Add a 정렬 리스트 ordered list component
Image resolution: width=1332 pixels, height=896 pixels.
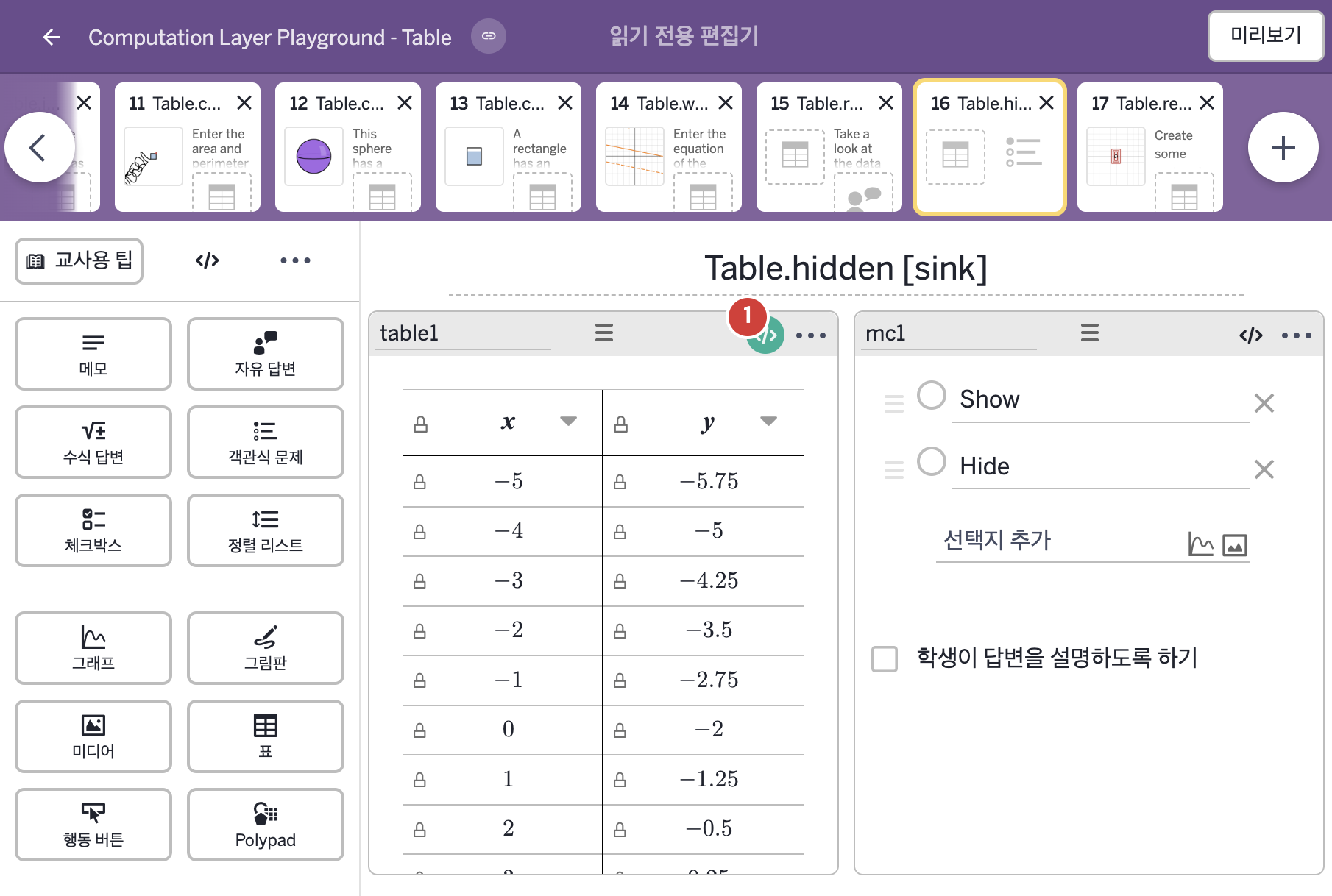tap(266, 530)
